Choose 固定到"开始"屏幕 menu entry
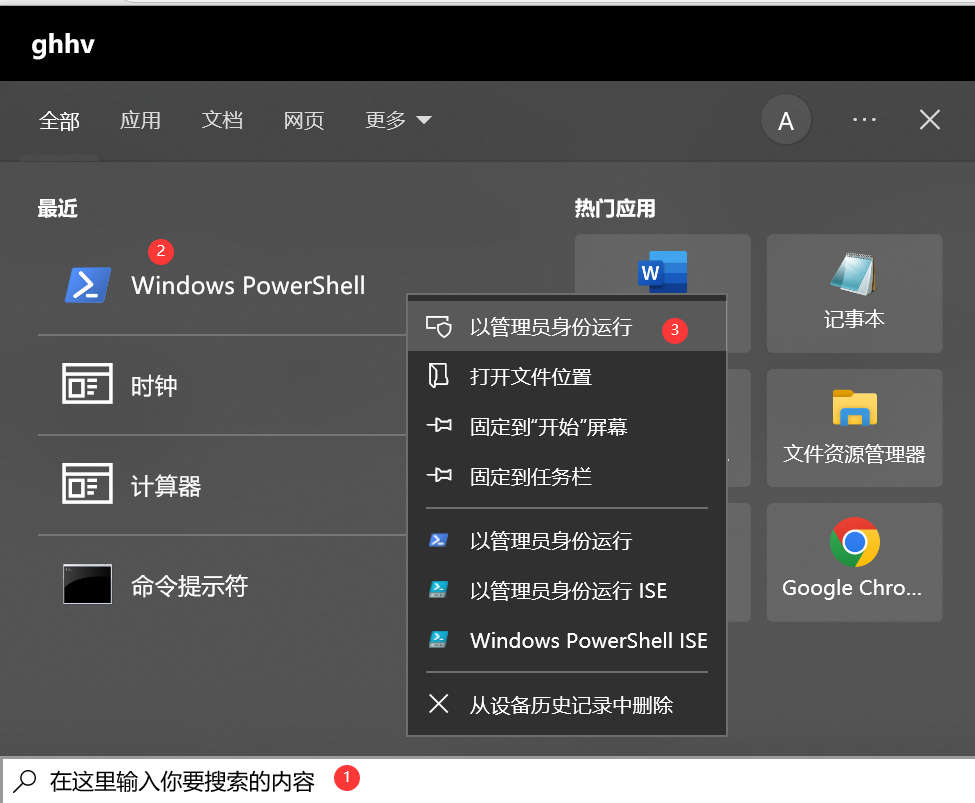975x803 pixels. 566,427
